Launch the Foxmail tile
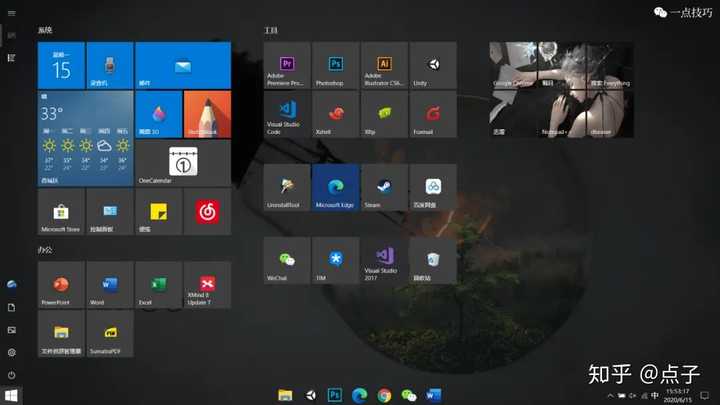 click(433, 114)
